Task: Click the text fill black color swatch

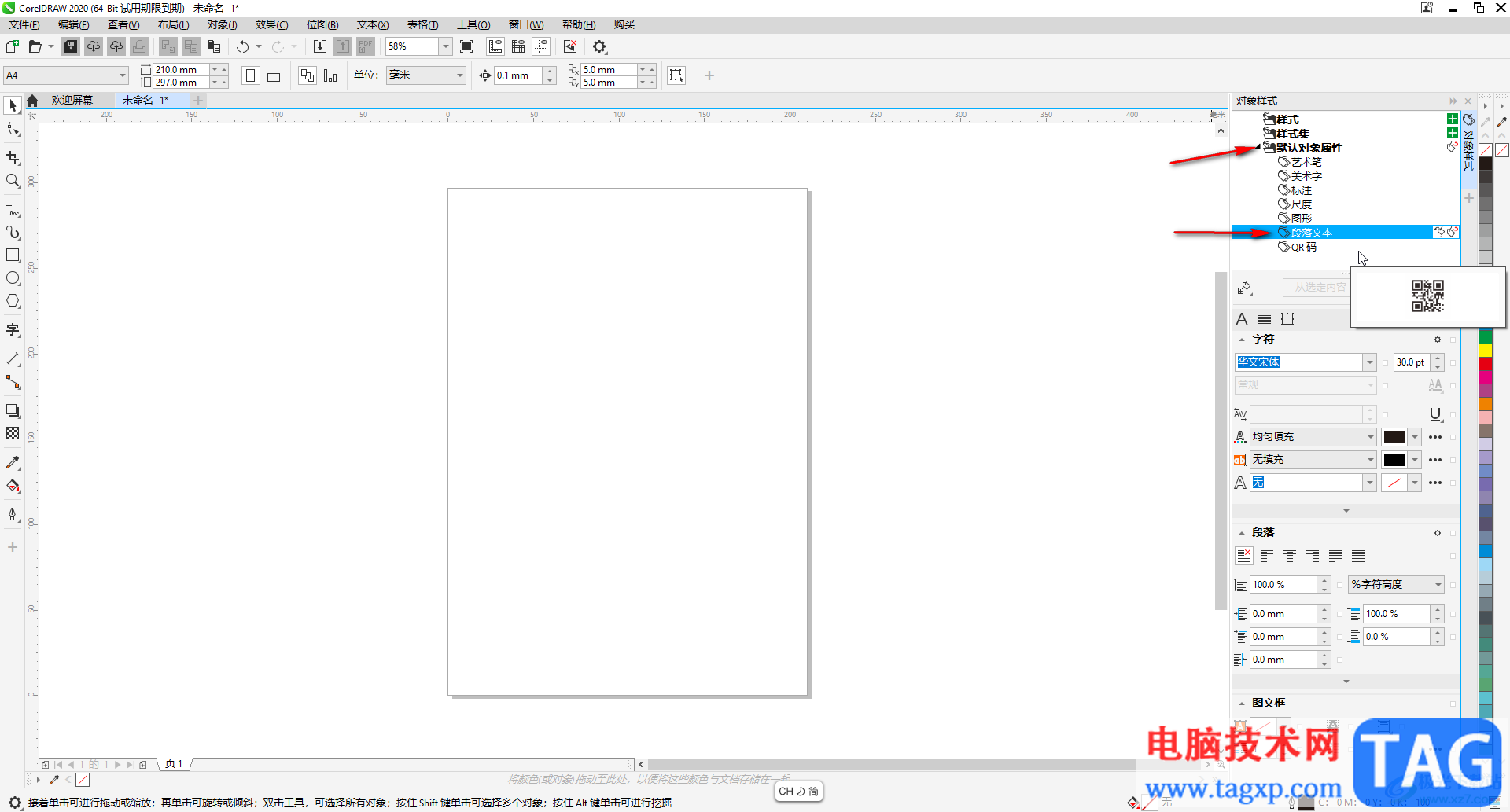Action: [x=1394, y=437]
